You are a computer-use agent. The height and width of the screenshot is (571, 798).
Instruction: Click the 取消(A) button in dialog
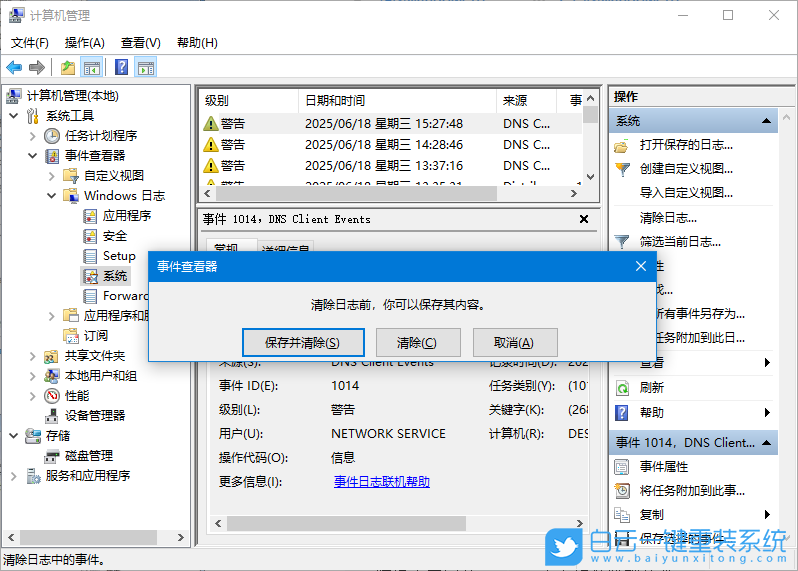click(515, 342)
